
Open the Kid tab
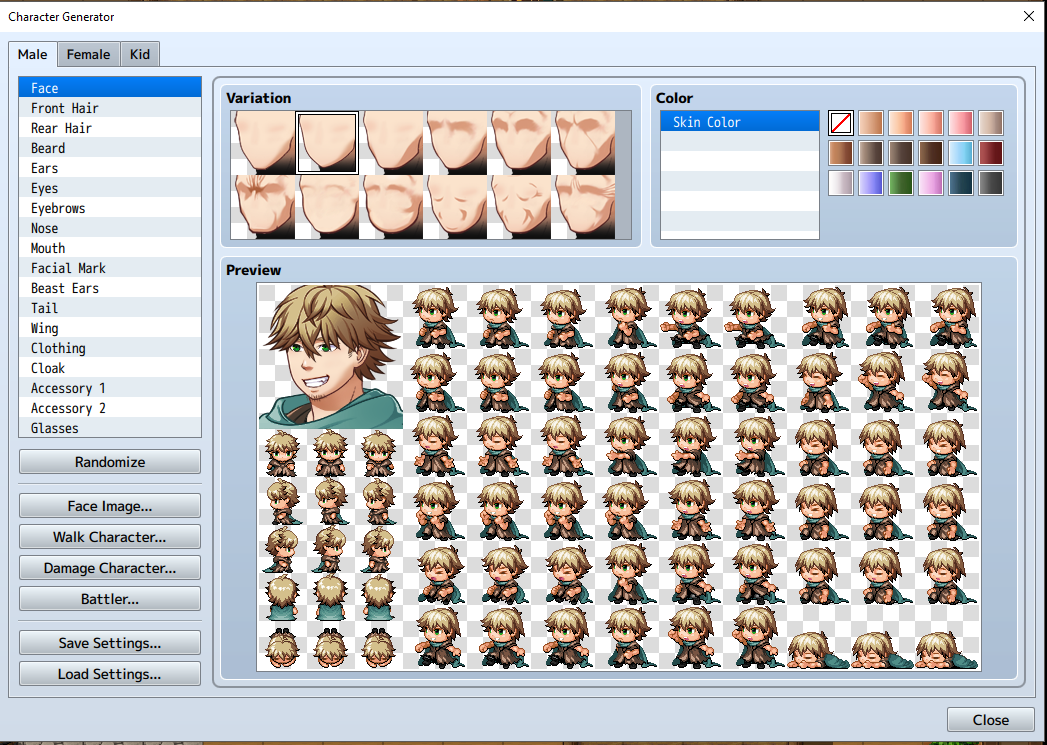coord(140,54)
